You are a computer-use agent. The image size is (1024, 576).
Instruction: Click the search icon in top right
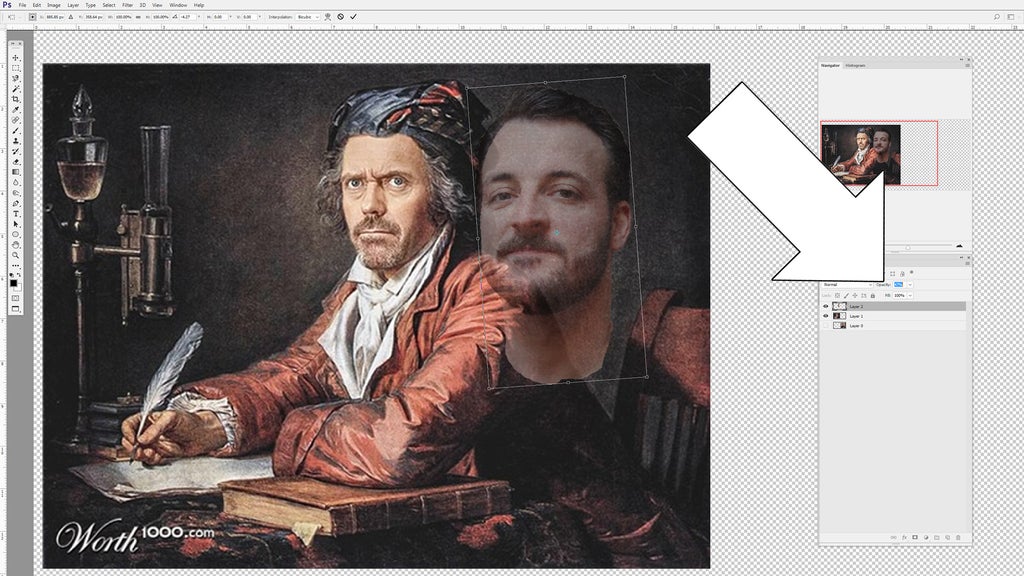[997, 17]
